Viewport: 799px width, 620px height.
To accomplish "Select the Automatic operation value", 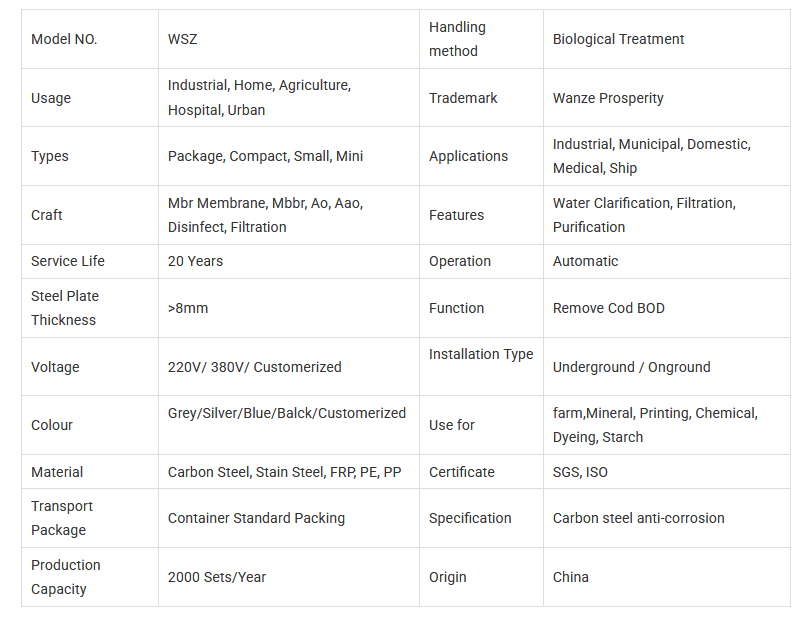I will click(585, 261).
